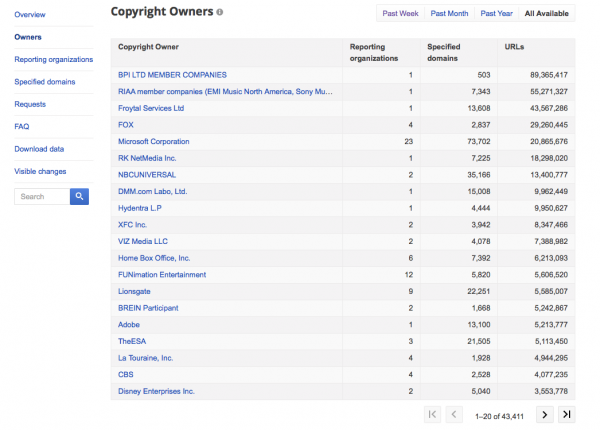Open Specified domains in sidebar
The height and width of the screenshot is (430, 600).
tap(44, 81)
